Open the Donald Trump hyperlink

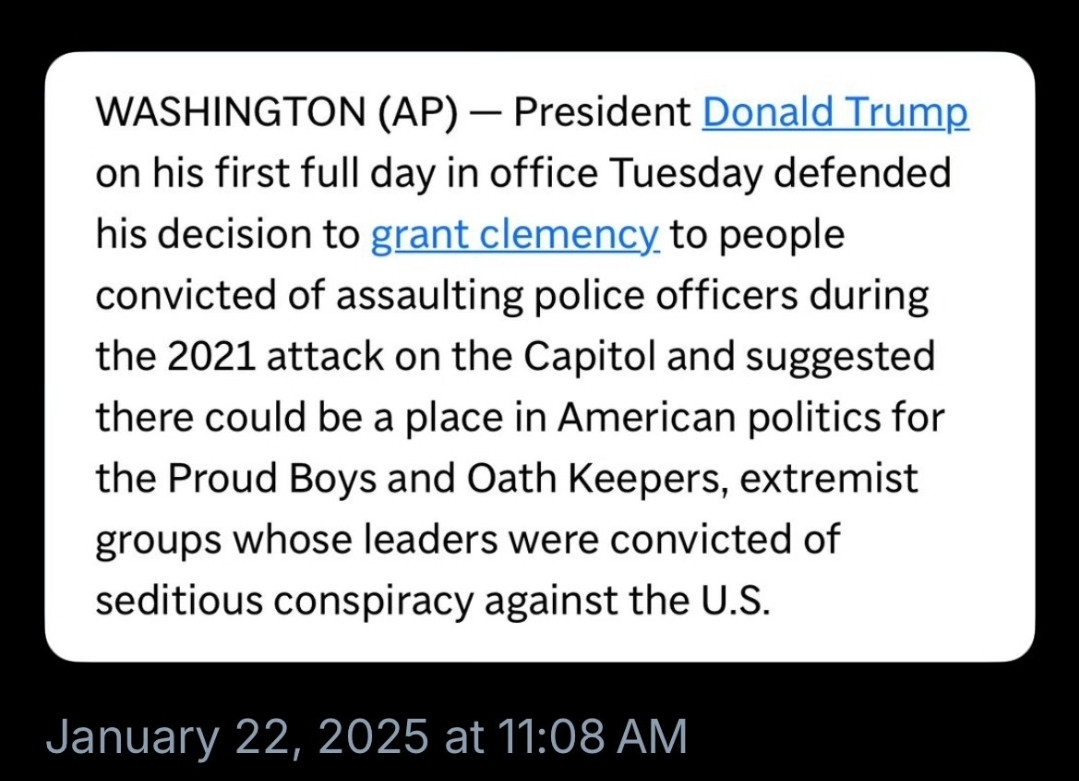point(835,113)
